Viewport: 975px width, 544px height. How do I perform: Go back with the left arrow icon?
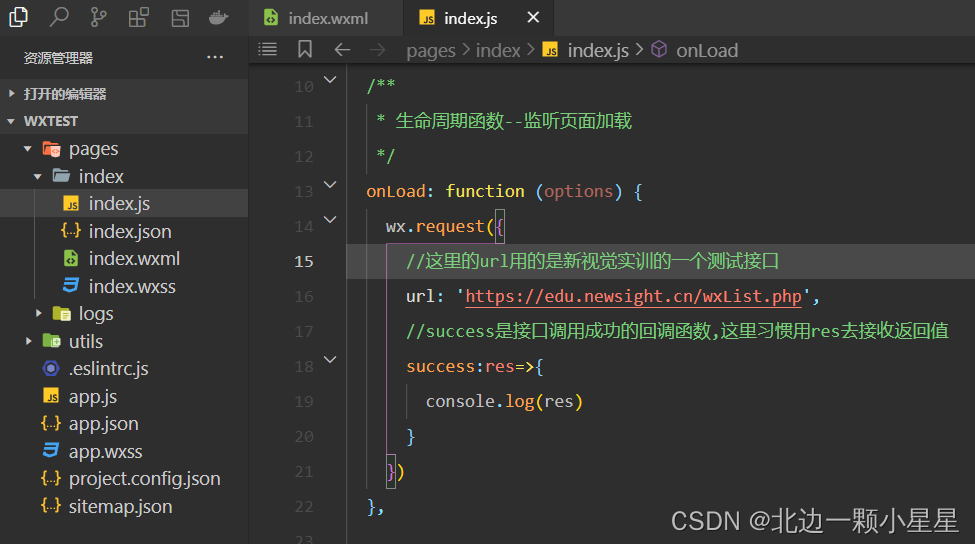click(342, 50)
